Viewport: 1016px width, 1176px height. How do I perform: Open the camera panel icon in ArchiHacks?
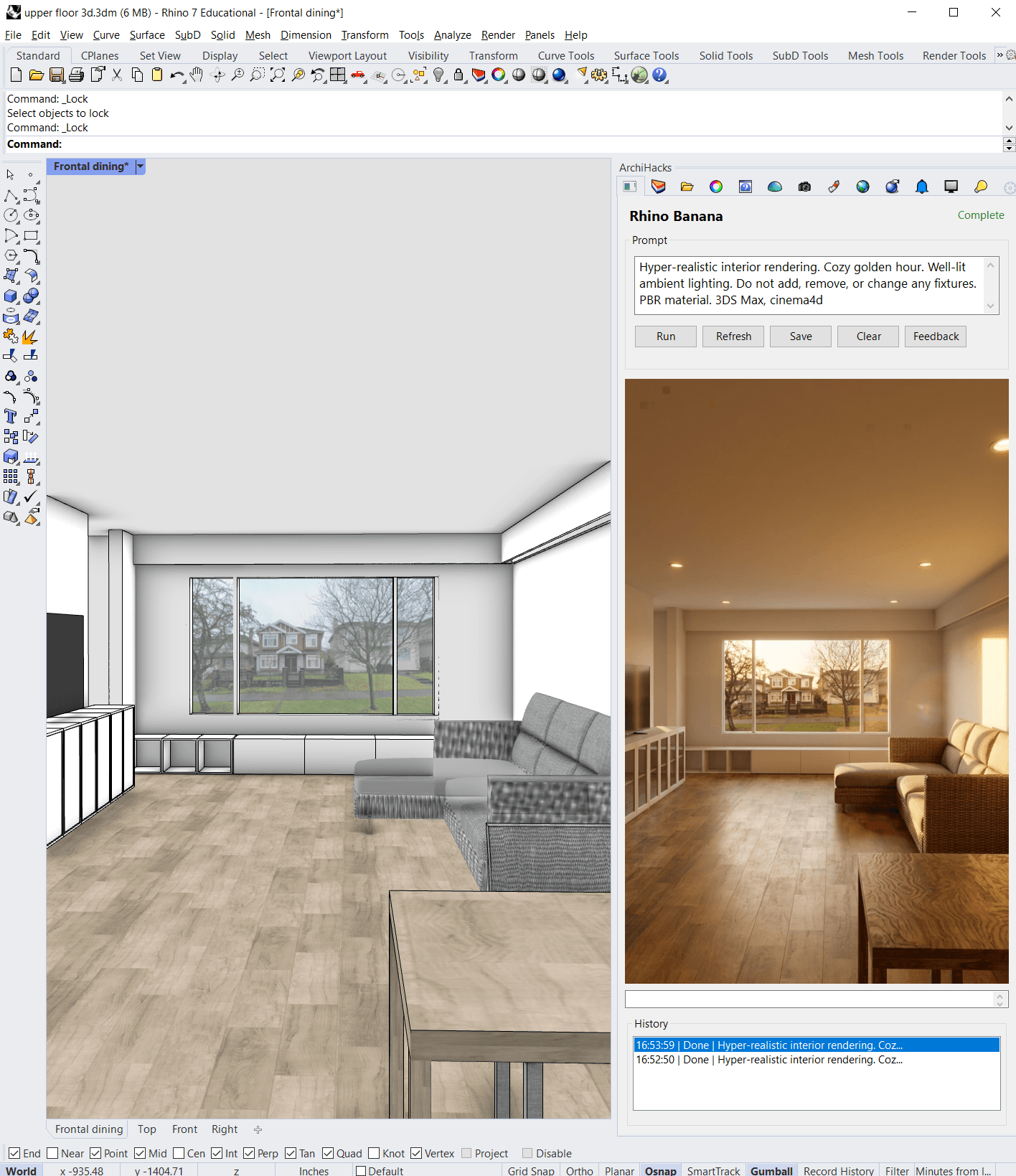click(x=804, y=187)
